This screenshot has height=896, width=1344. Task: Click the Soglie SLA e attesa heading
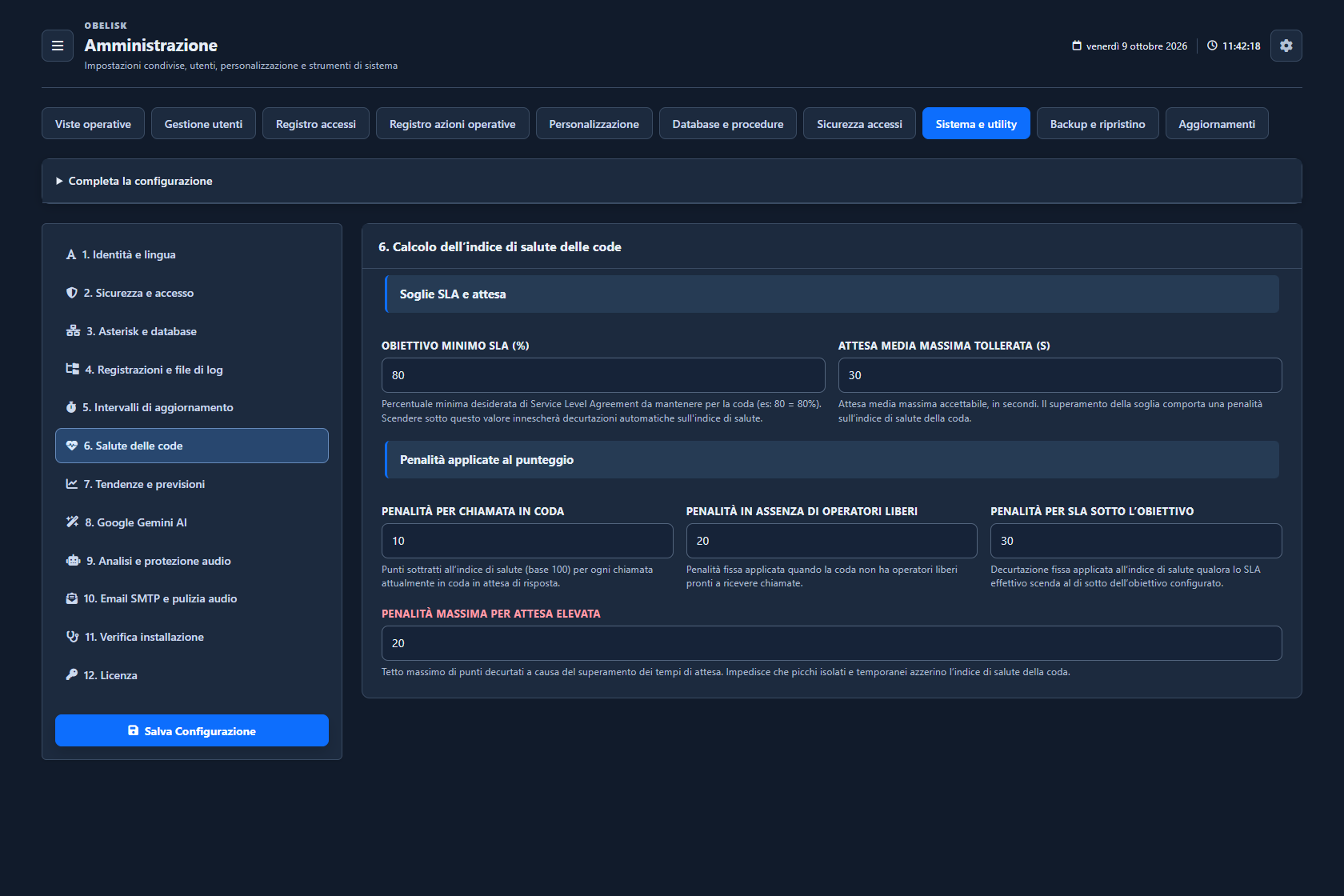pos(453,294)
